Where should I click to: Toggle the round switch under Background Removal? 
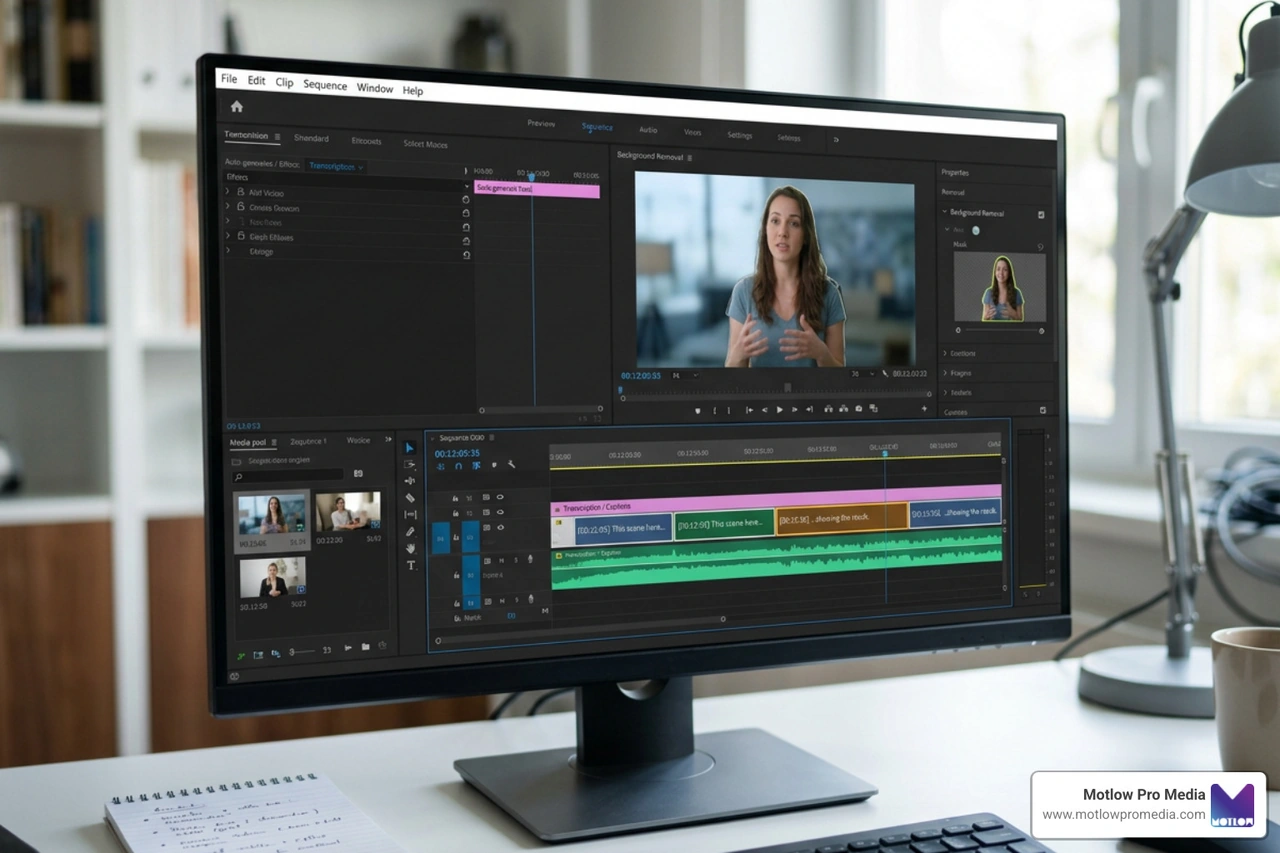(x=976, y=230)
